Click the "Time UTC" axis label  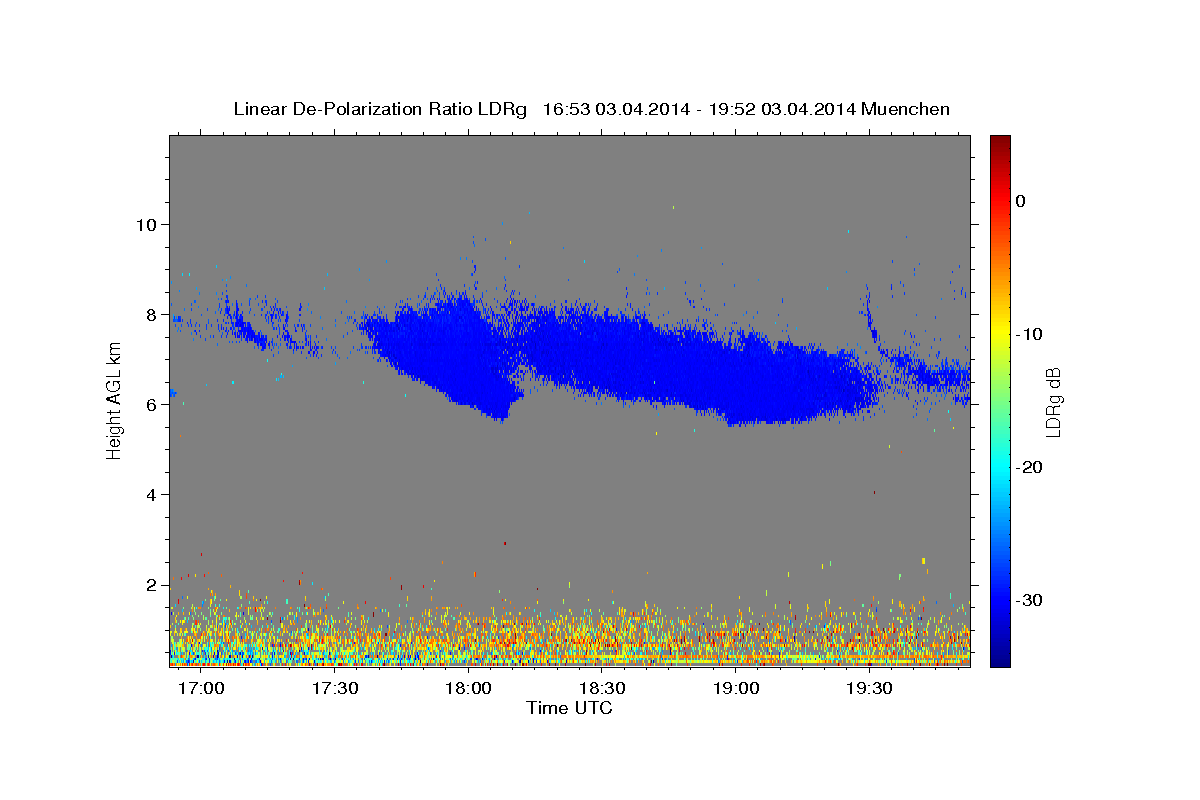pos(569,708)
